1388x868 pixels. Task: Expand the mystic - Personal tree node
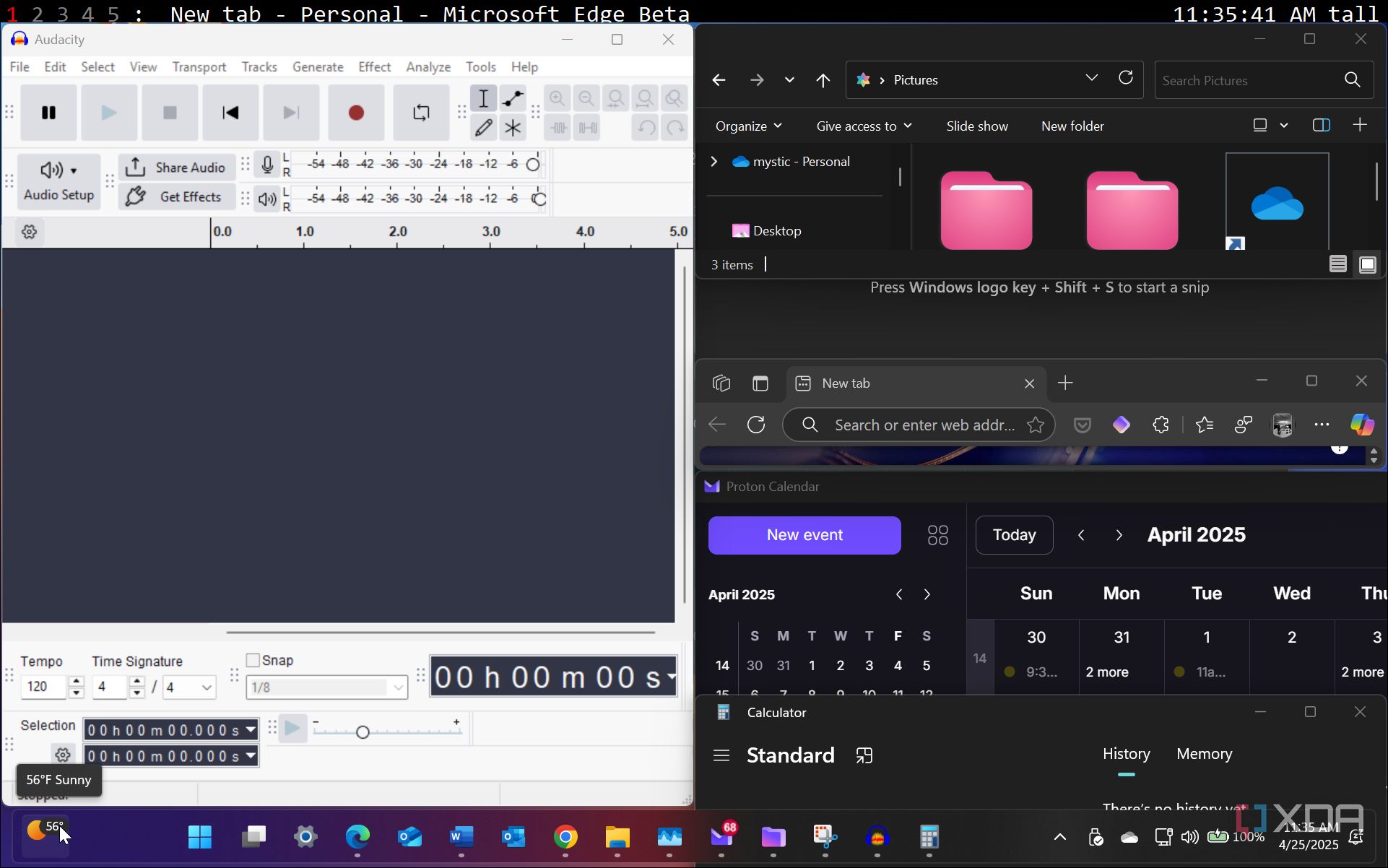713,162
